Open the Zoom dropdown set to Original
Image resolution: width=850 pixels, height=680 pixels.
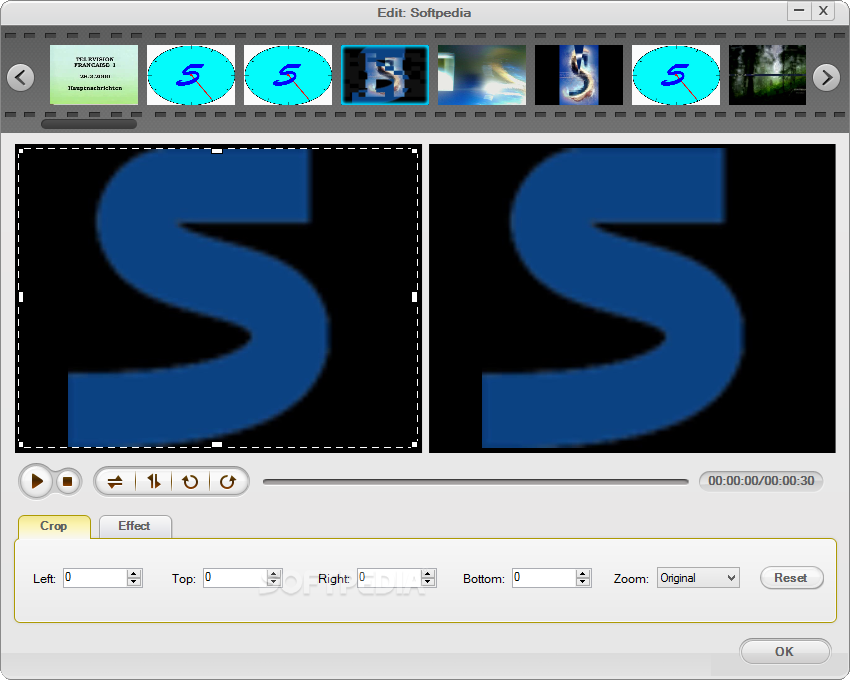[x=698, y=578]
